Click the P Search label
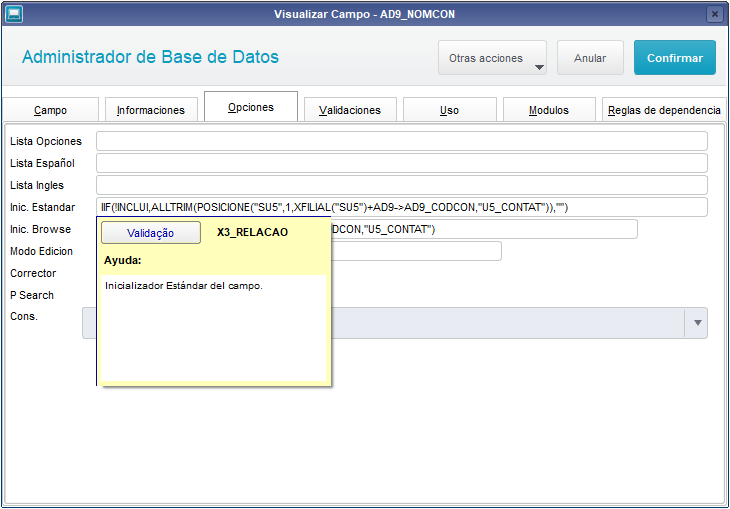 tap(32, 295)
